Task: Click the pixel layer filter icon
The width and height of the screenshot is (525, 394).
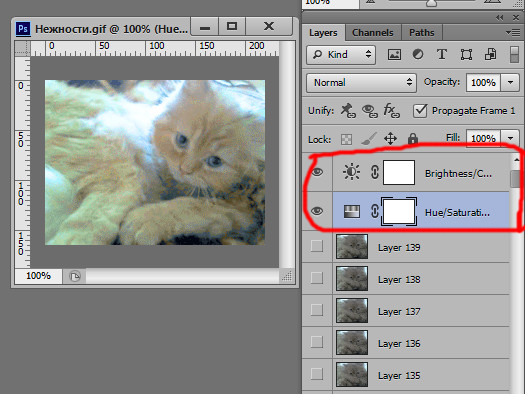Action: (394, 55)
